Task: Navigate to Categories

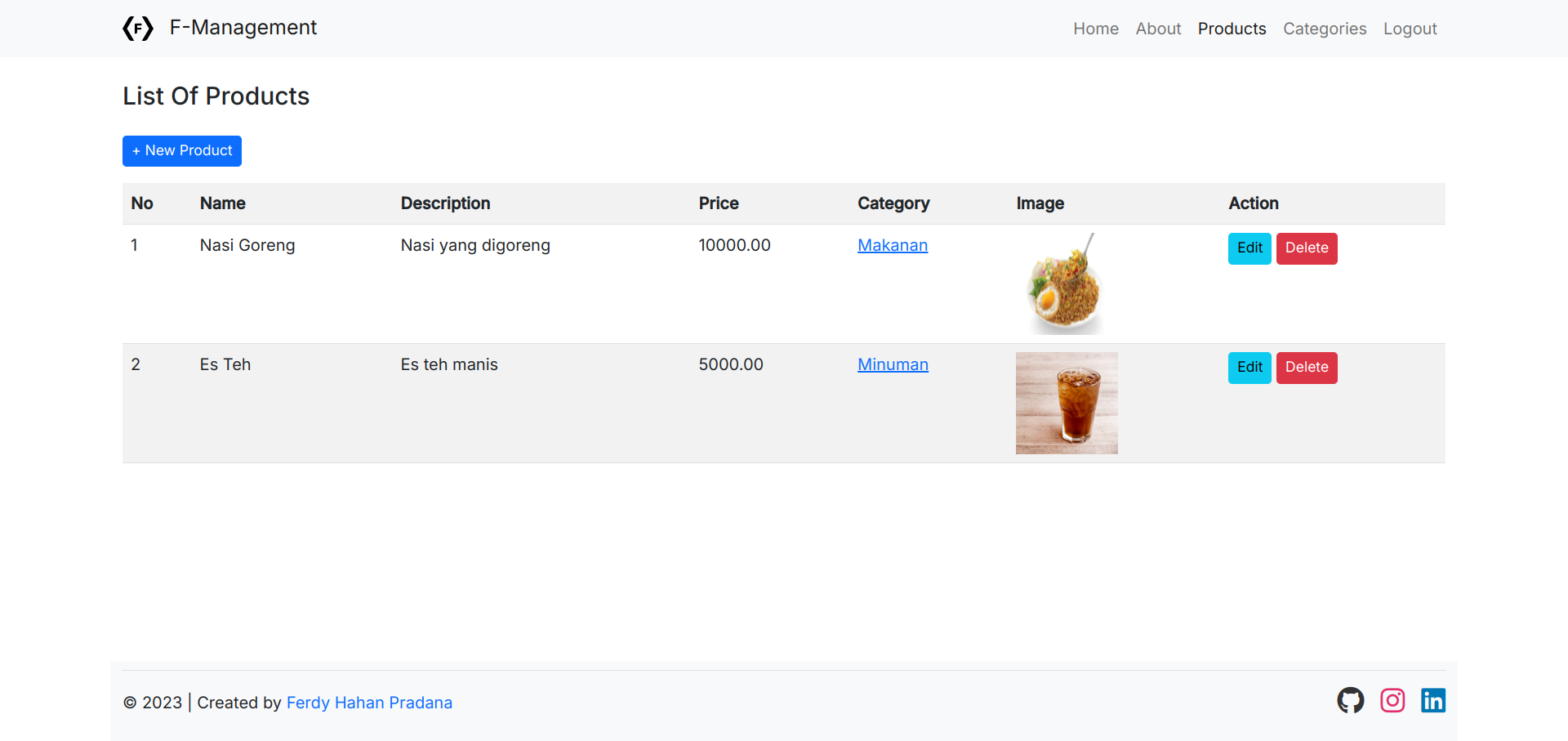Action: (1324, 29)
